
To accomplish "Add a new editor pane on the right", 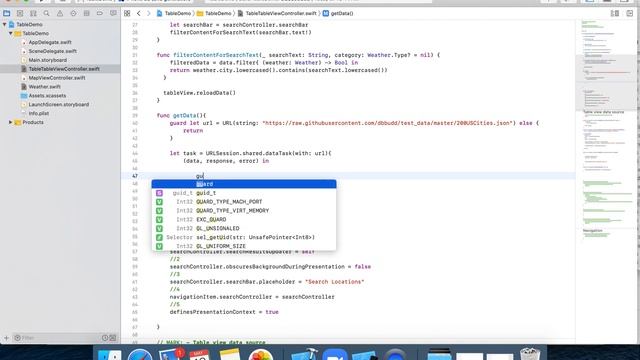I will (630, 13).
